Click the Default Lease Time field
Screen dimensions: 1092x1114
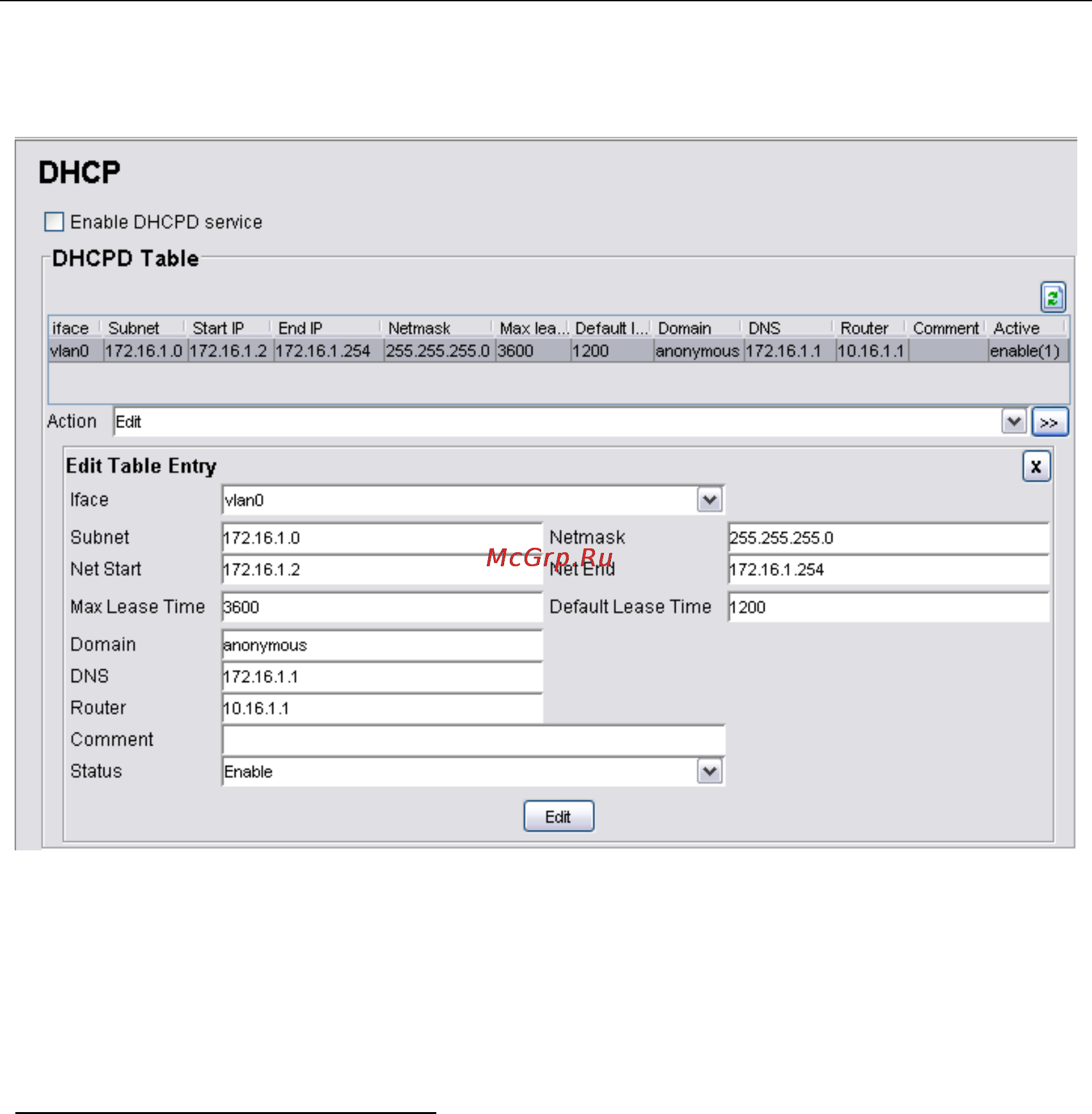tap(889, 607)
